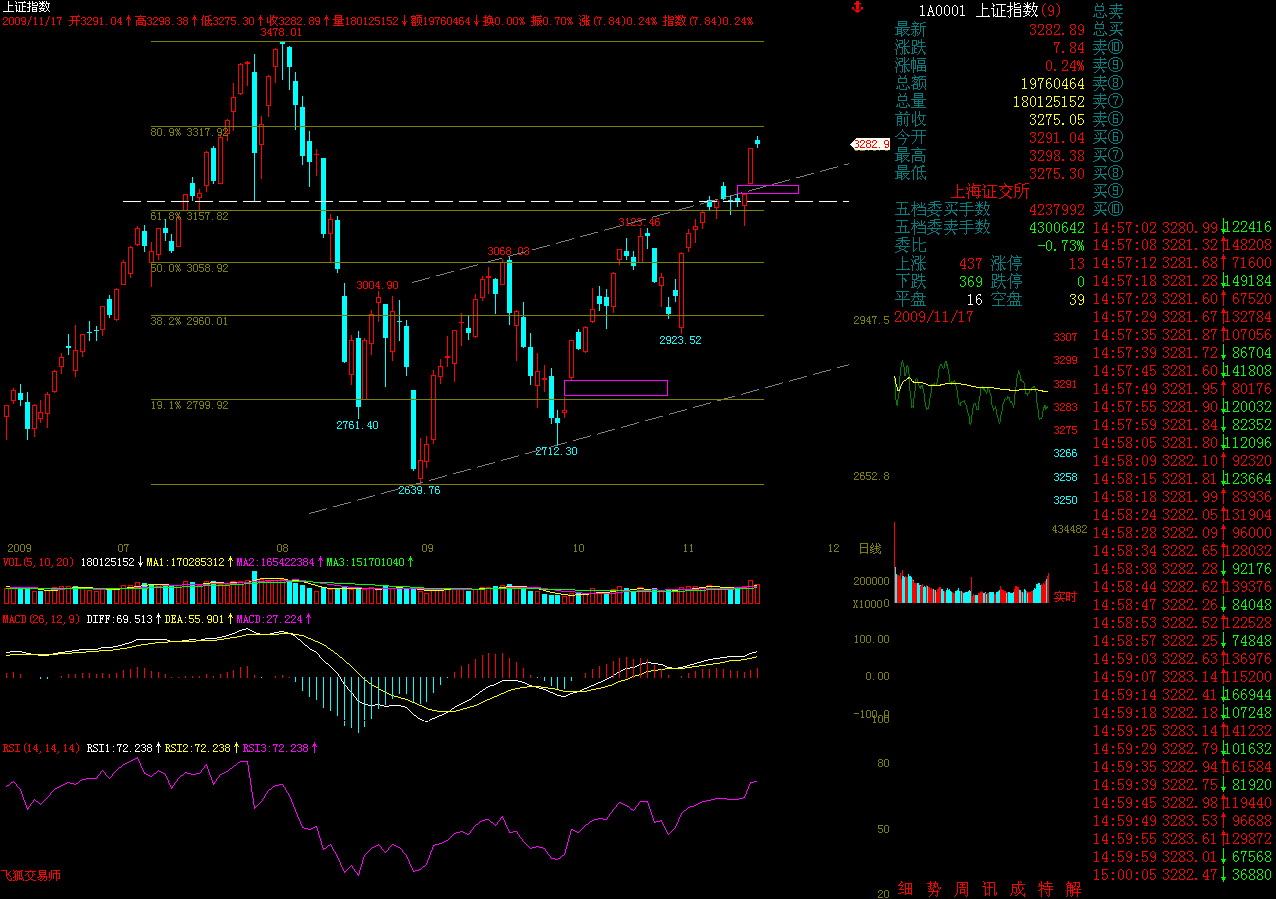
Task: Select the 14:59:14 tick trade row
Action: tap(1183, 694)
